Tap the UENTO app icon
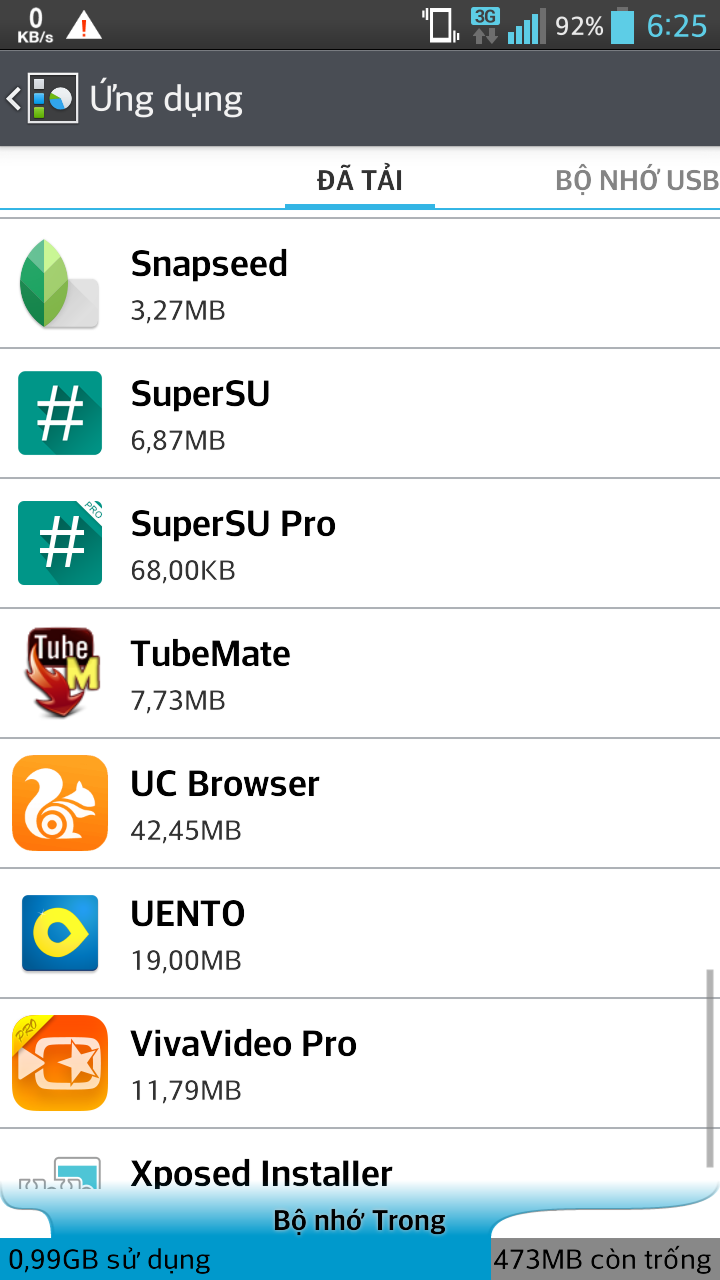 coord(60,933)
